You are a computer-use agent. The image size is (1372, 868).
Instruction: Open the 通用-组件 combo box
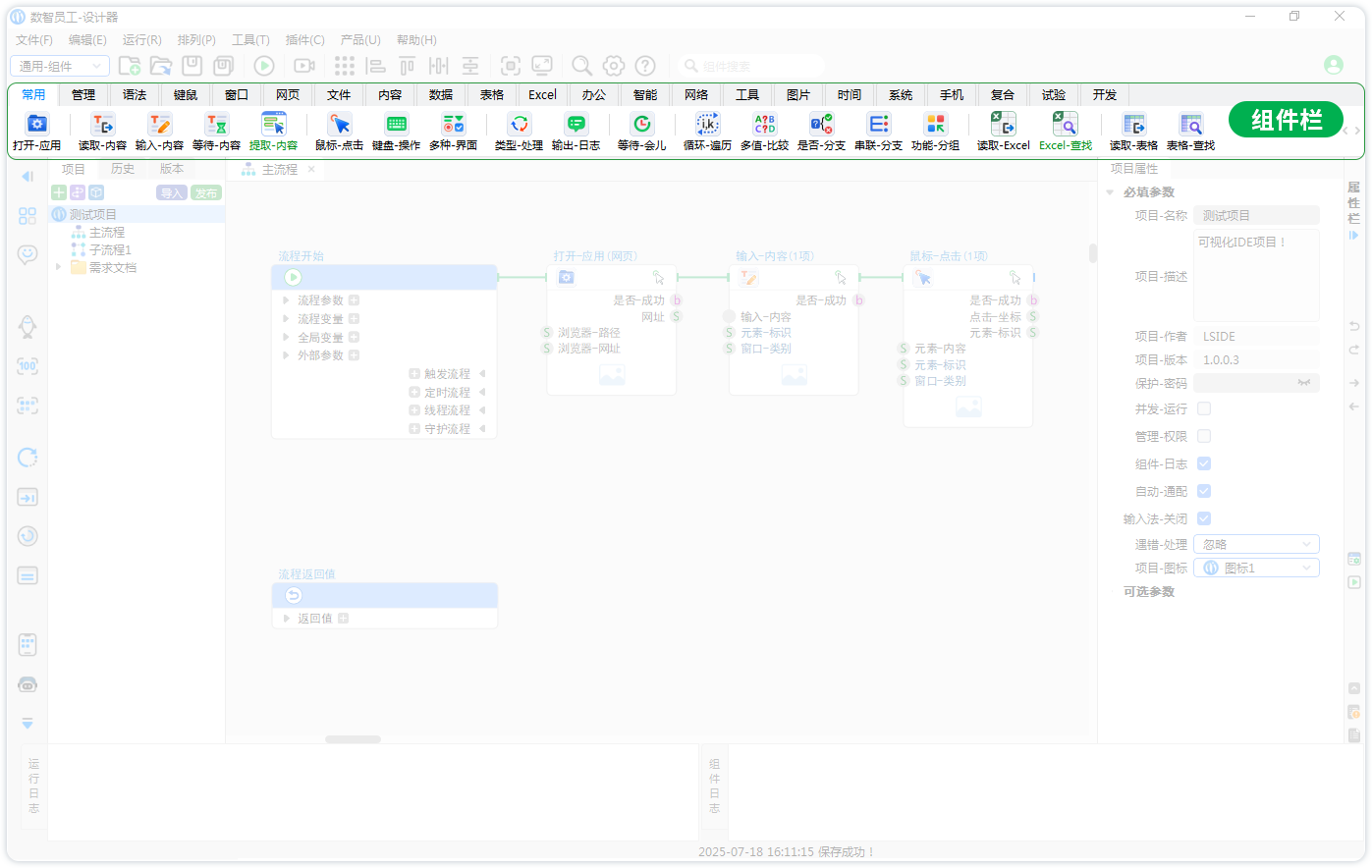coord(59,66)
